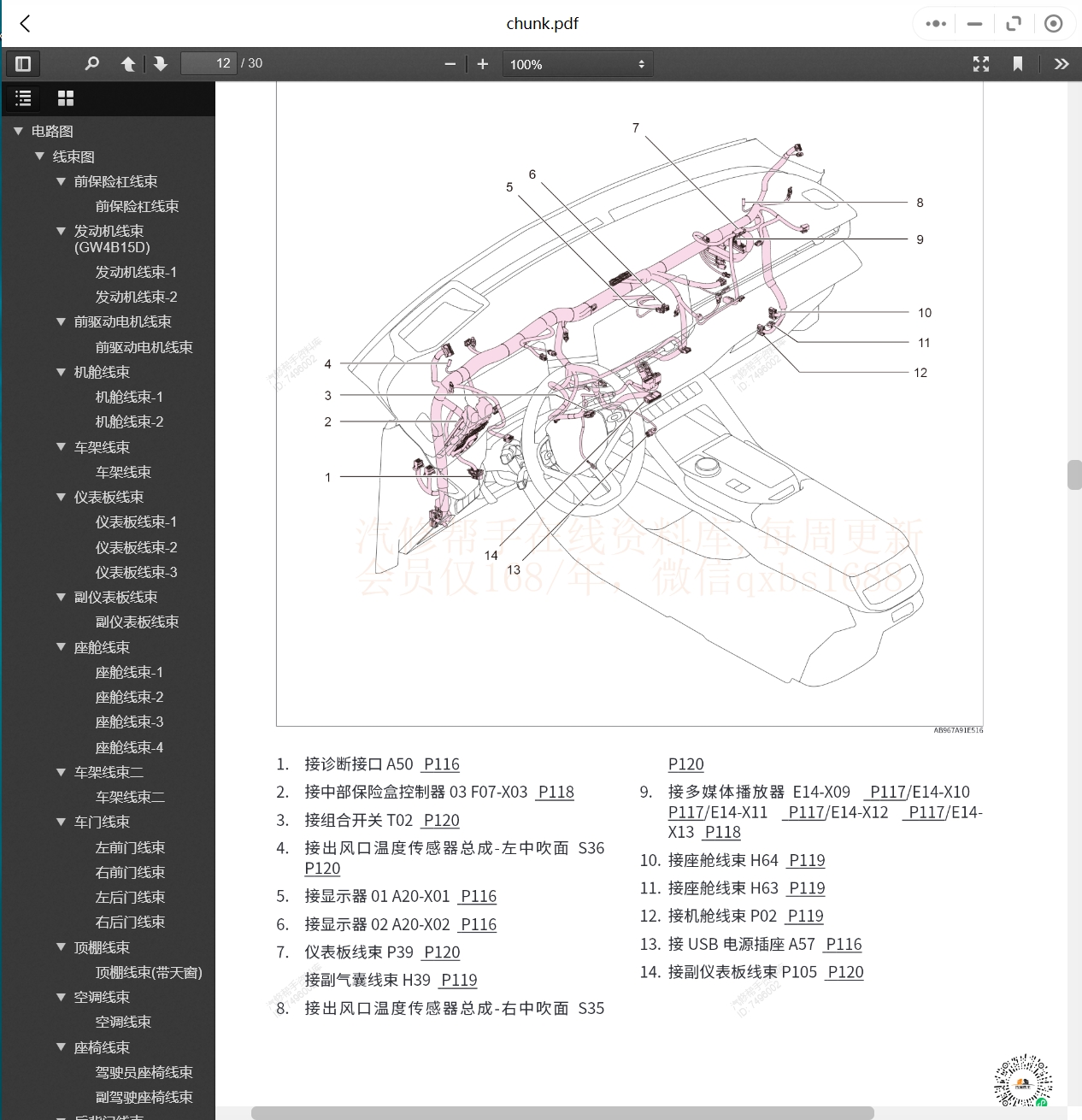This screenshot has height=1120, width=1082.
Task: Go to the previous page
Action: click(x=127, y=63)
